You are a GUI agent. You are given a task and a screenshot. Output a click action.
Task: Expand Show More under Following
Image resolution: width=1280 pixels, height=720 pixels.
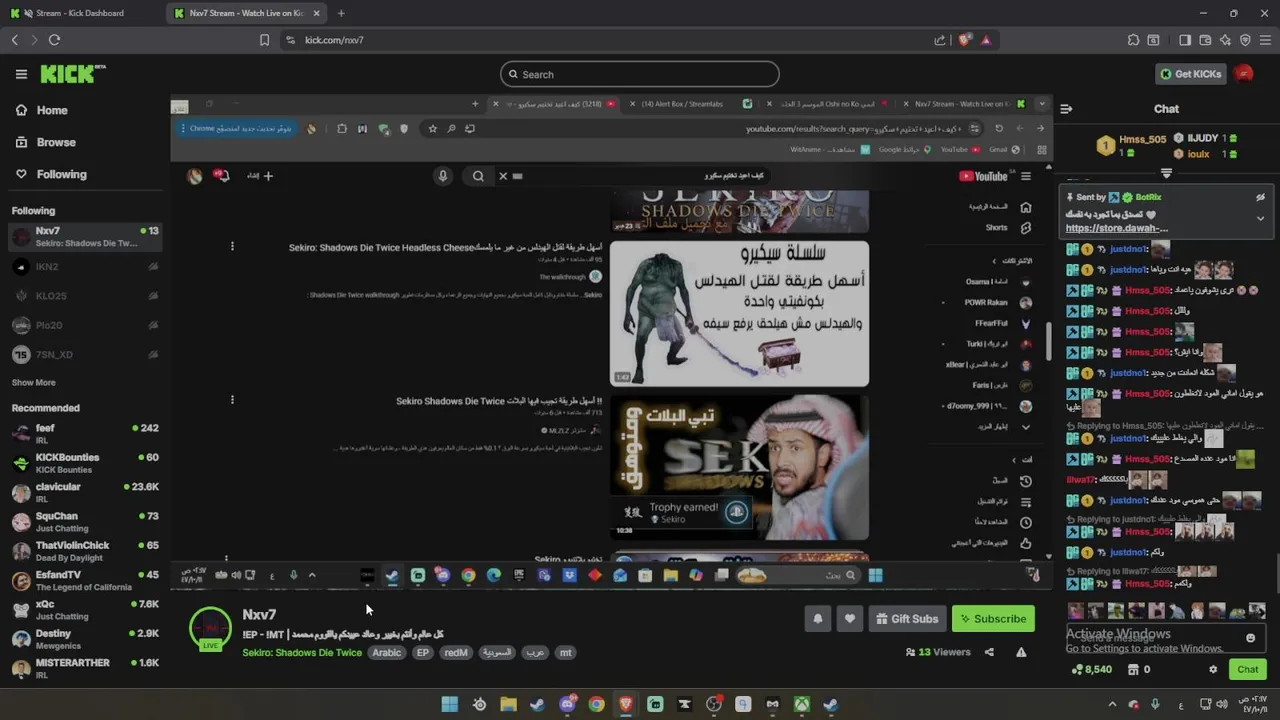pyautogui.click(x=33, y=383)
